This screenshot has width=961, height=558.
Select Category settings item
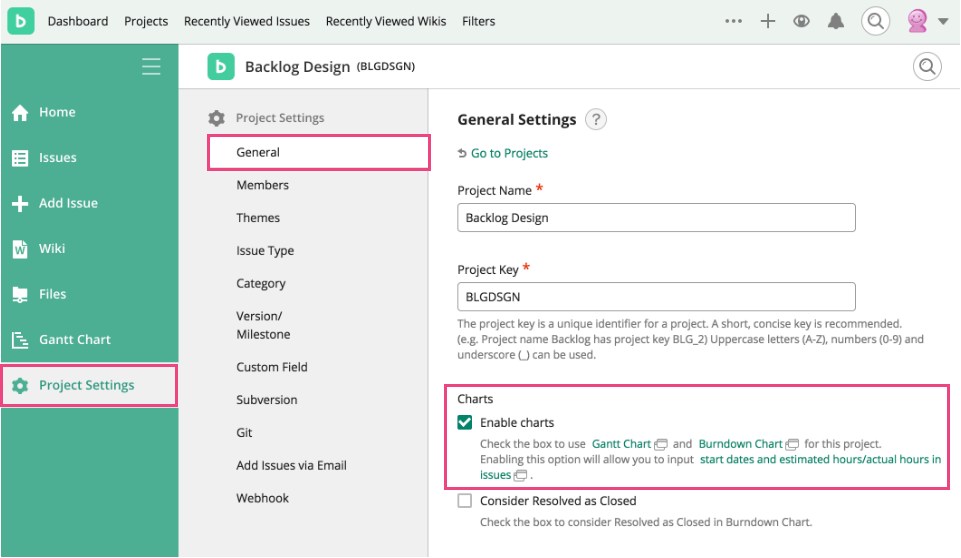[x=260, y=283]
